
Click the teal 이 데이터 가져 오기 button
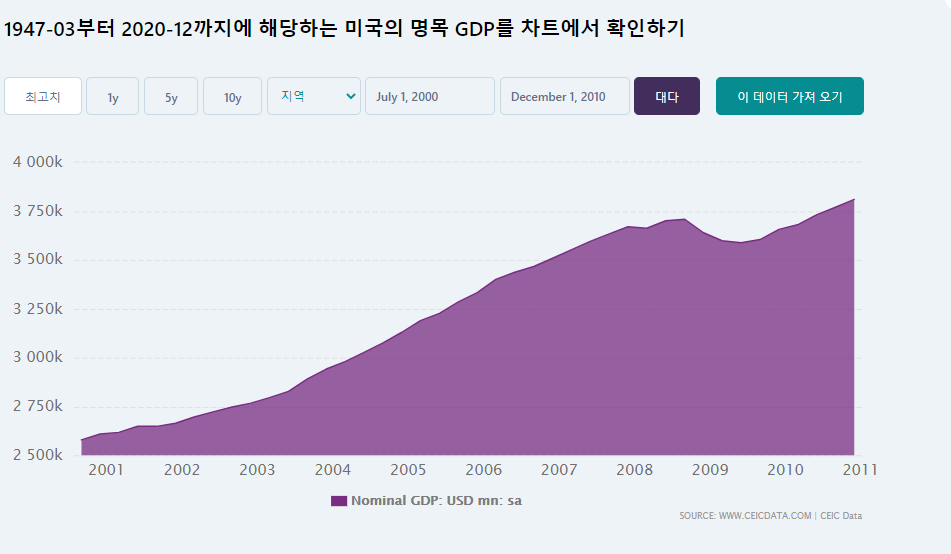[x=789, y=97]
